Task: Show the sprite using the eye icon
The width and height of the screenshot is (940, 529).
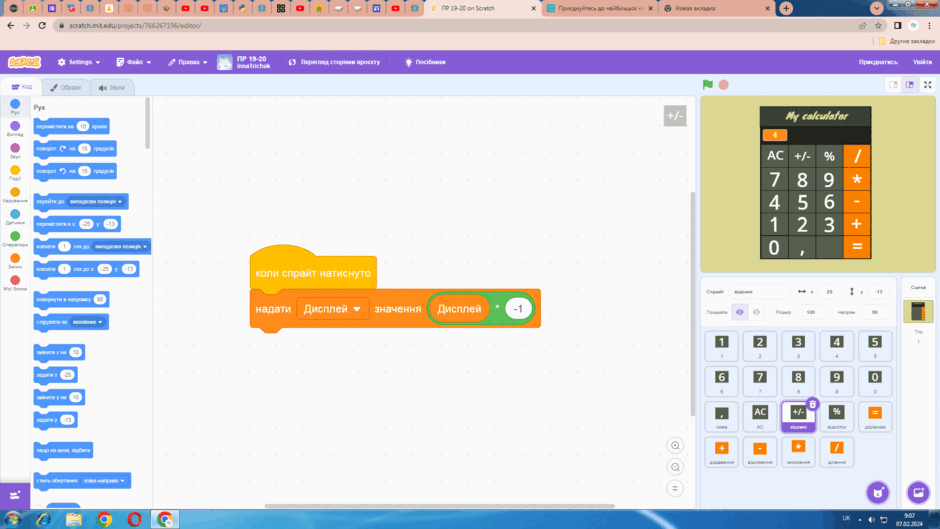Action: 740,312
